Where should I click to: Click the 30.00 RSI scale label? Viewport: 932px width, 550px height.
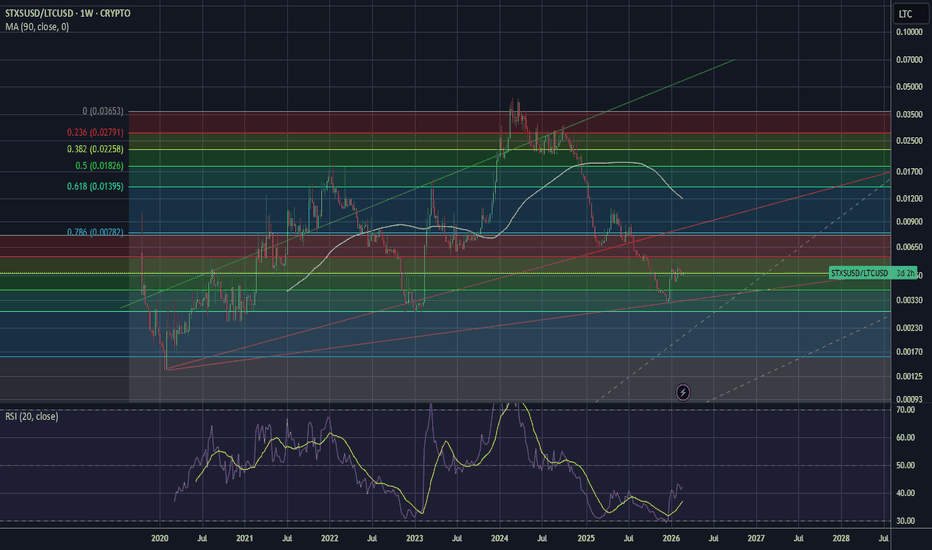(x=906, y=520)
